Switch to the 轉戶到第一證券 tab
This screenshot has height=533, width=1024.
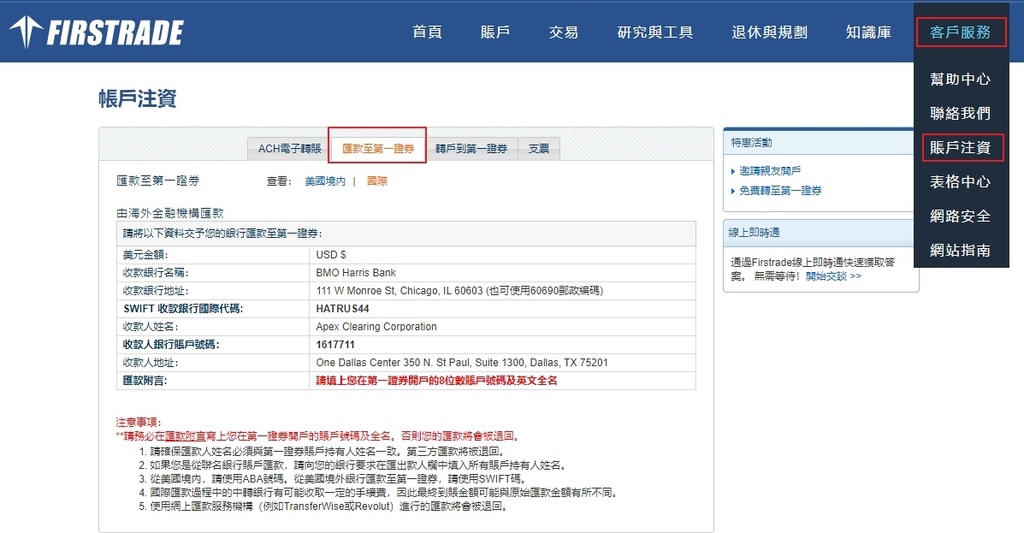point(472,149)
